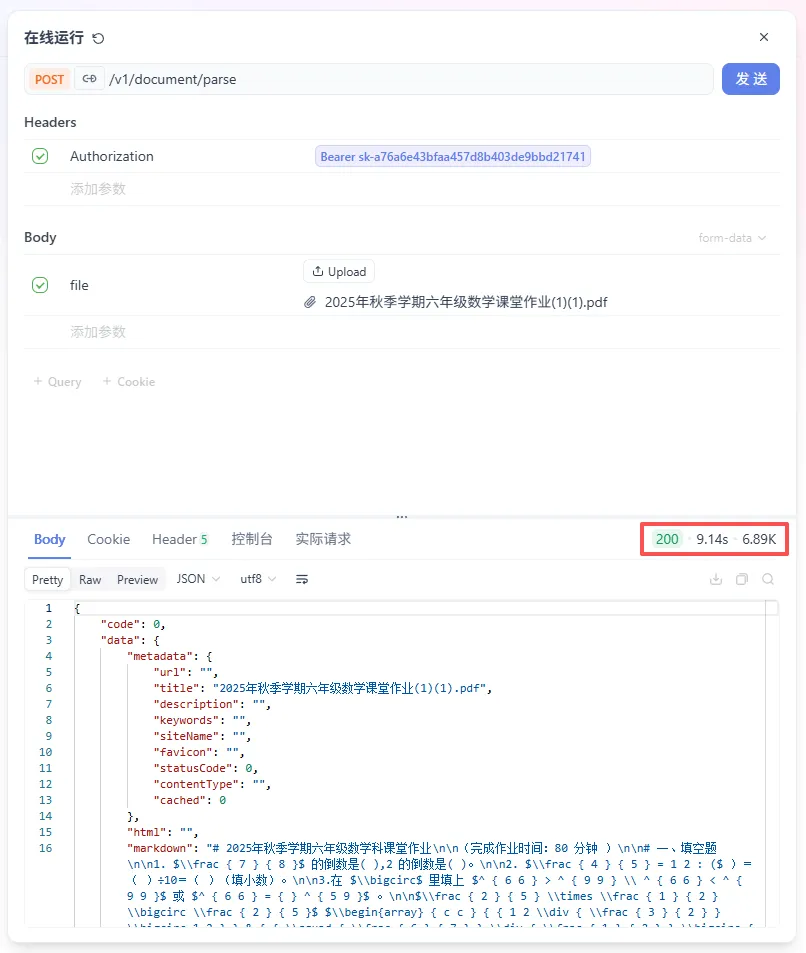Switch to the 控制台 tab
Image resolution: width=806 pixels, height=953 pixels.
point(252,539)
